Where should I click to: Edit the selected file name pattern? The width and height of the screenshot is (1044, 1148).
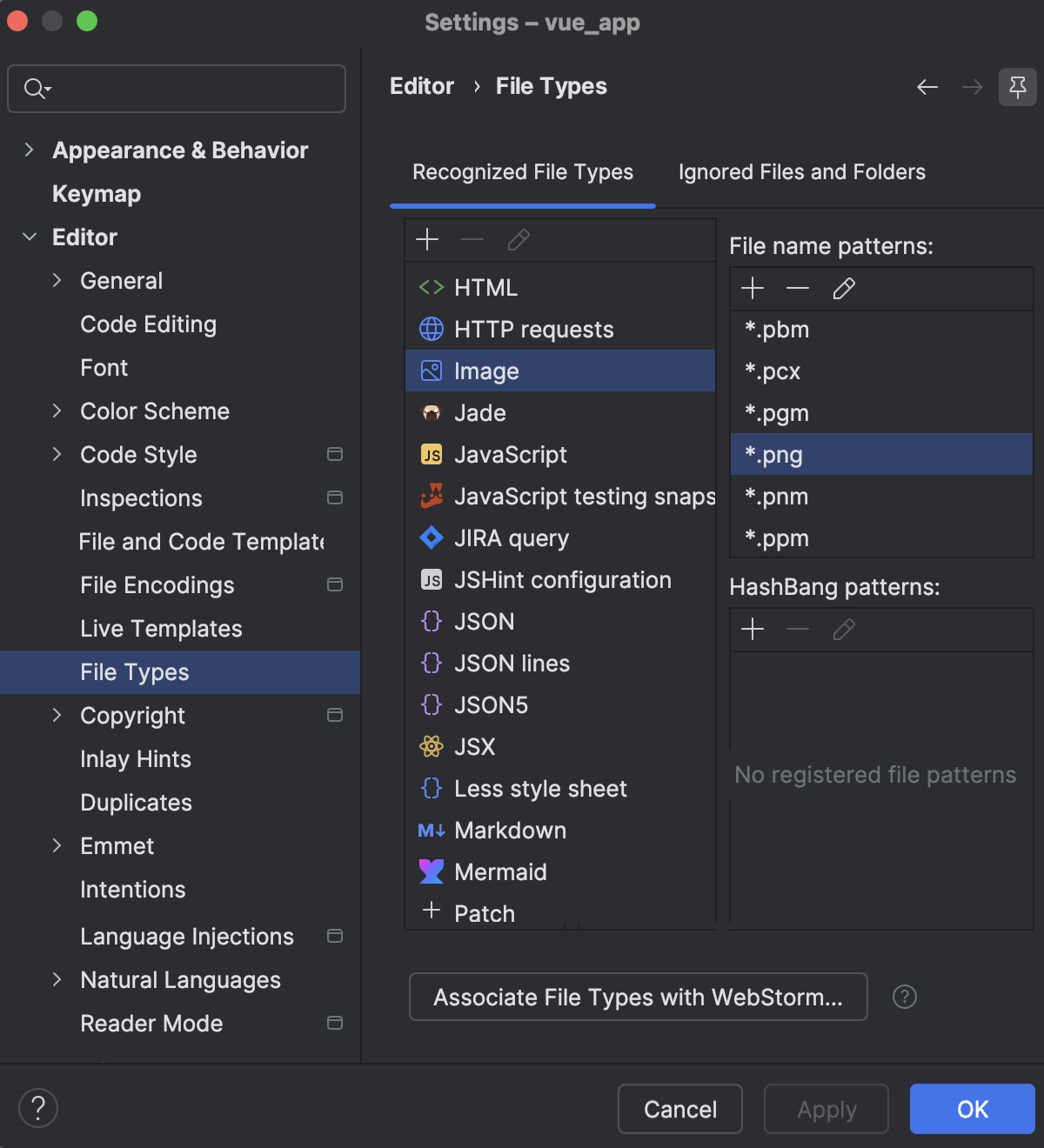tap(844, 288)
